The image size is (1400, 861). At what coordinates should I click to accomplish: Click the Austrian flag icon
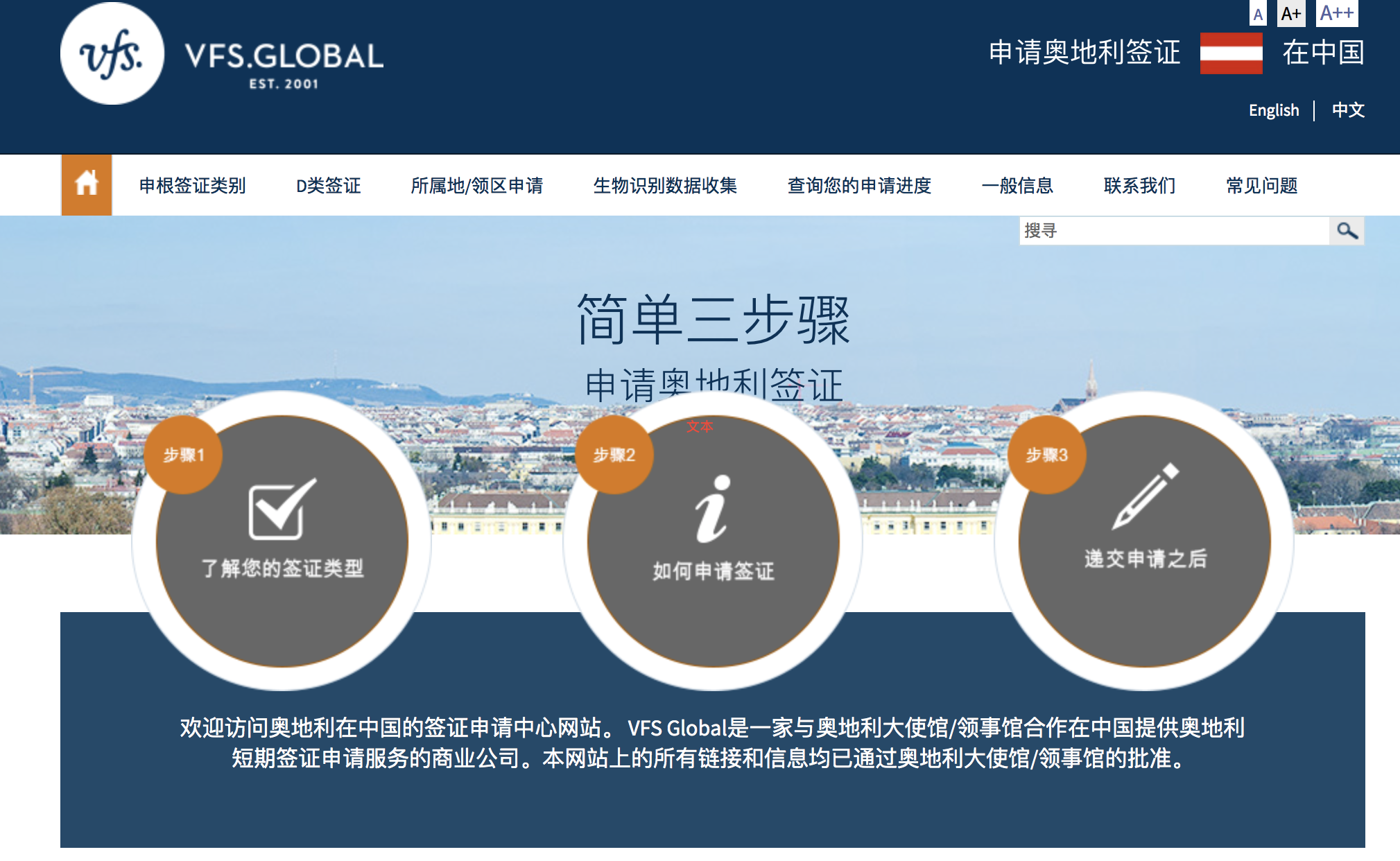(1231, 53)
